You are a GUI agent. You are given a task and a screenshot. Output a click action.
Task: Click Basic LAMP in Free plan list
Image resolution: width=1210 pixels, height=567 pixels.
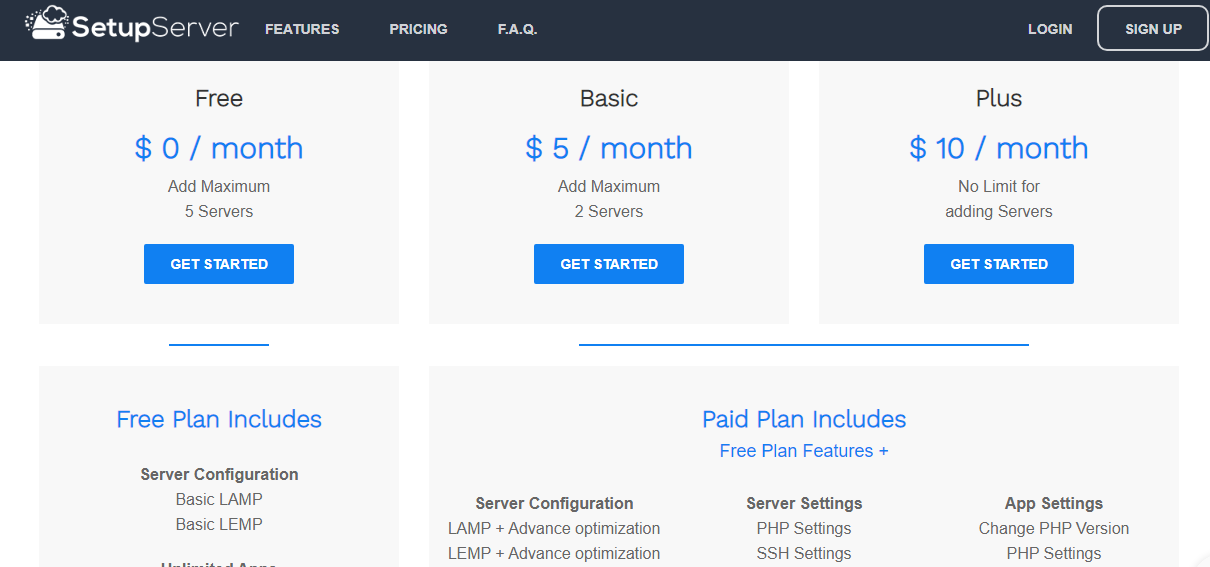pyautogui.click(x=219, y=499)
